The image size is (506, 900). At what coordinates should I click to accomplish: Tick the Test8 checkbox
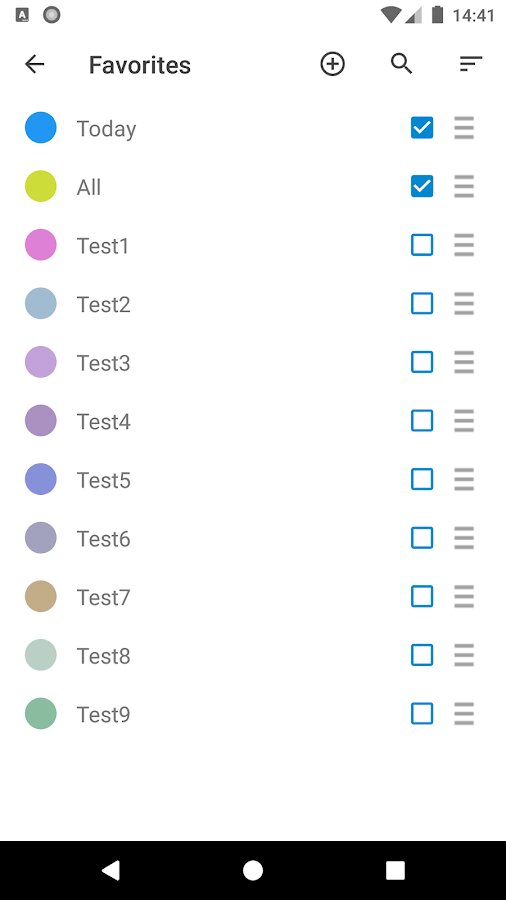pos(422,655)
